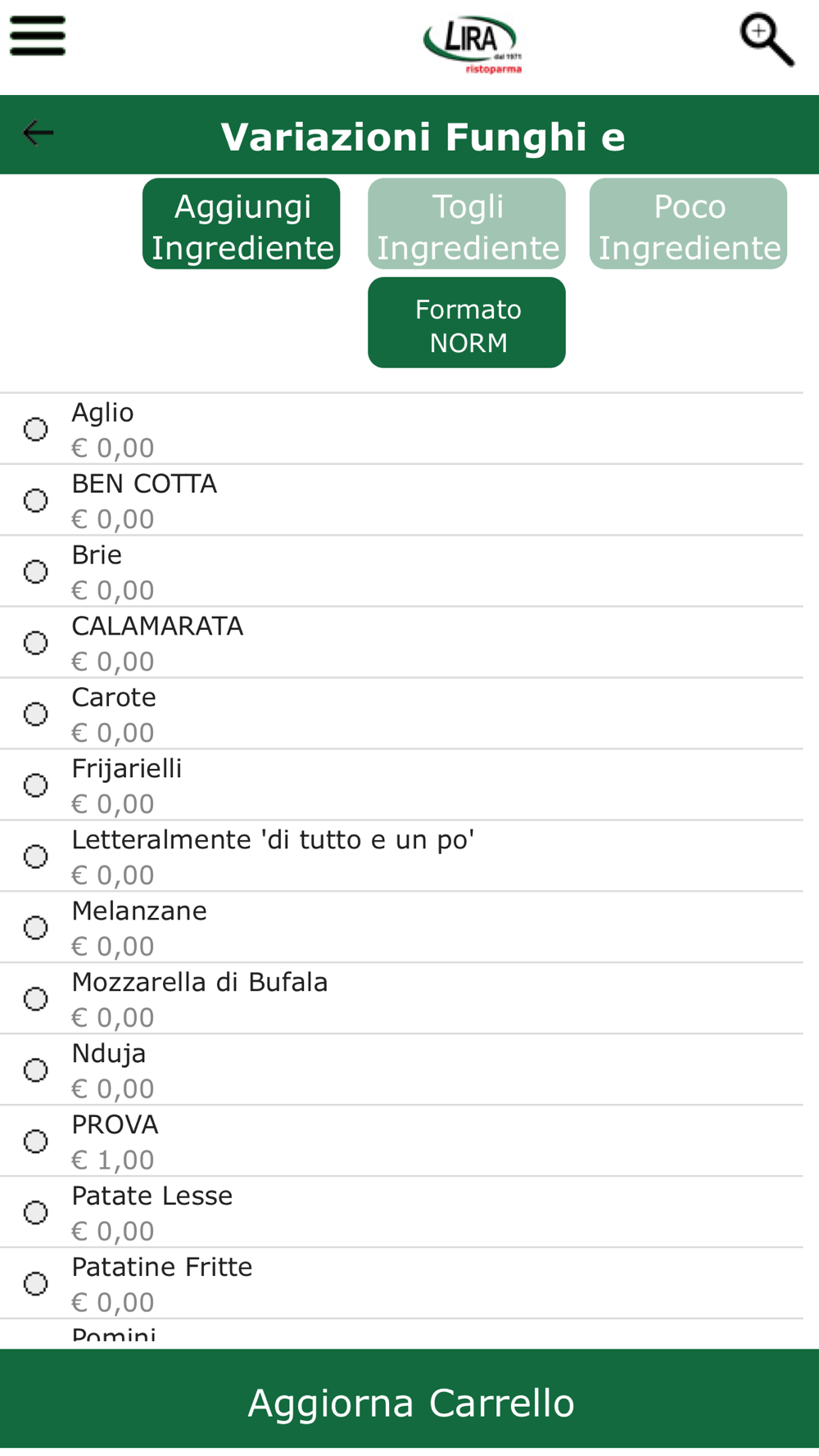Image resolution: width=819 pixels, height=1456 pixels.
Task: Select the Frijarielli radio button
Action: point(35,785)
